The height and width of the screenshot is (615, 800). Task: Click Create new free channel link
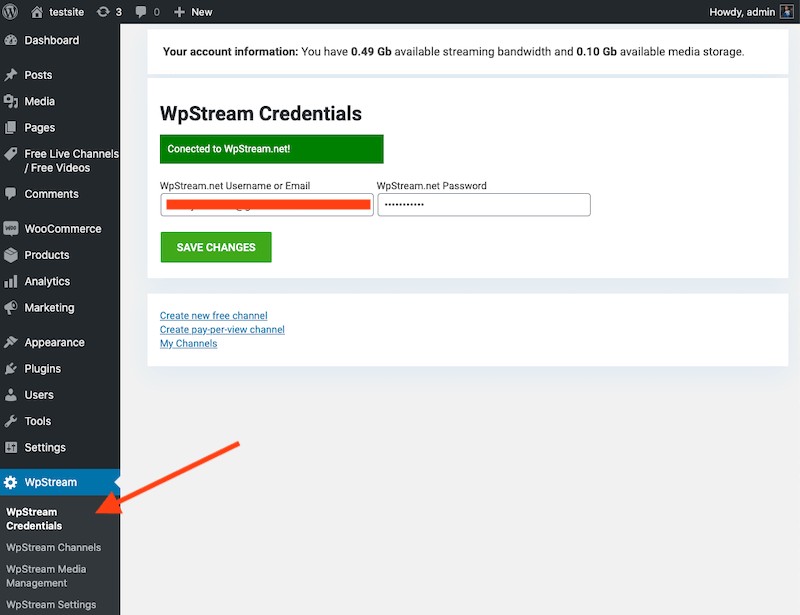[x=213, y=315]
